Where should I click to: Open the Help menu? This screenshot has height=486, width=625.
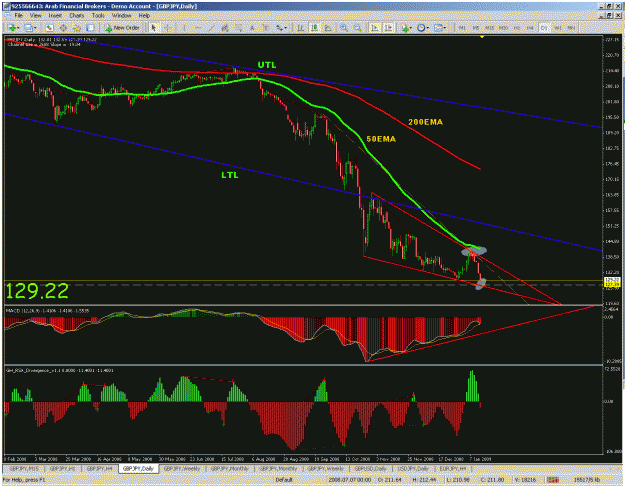click(144, 16)
